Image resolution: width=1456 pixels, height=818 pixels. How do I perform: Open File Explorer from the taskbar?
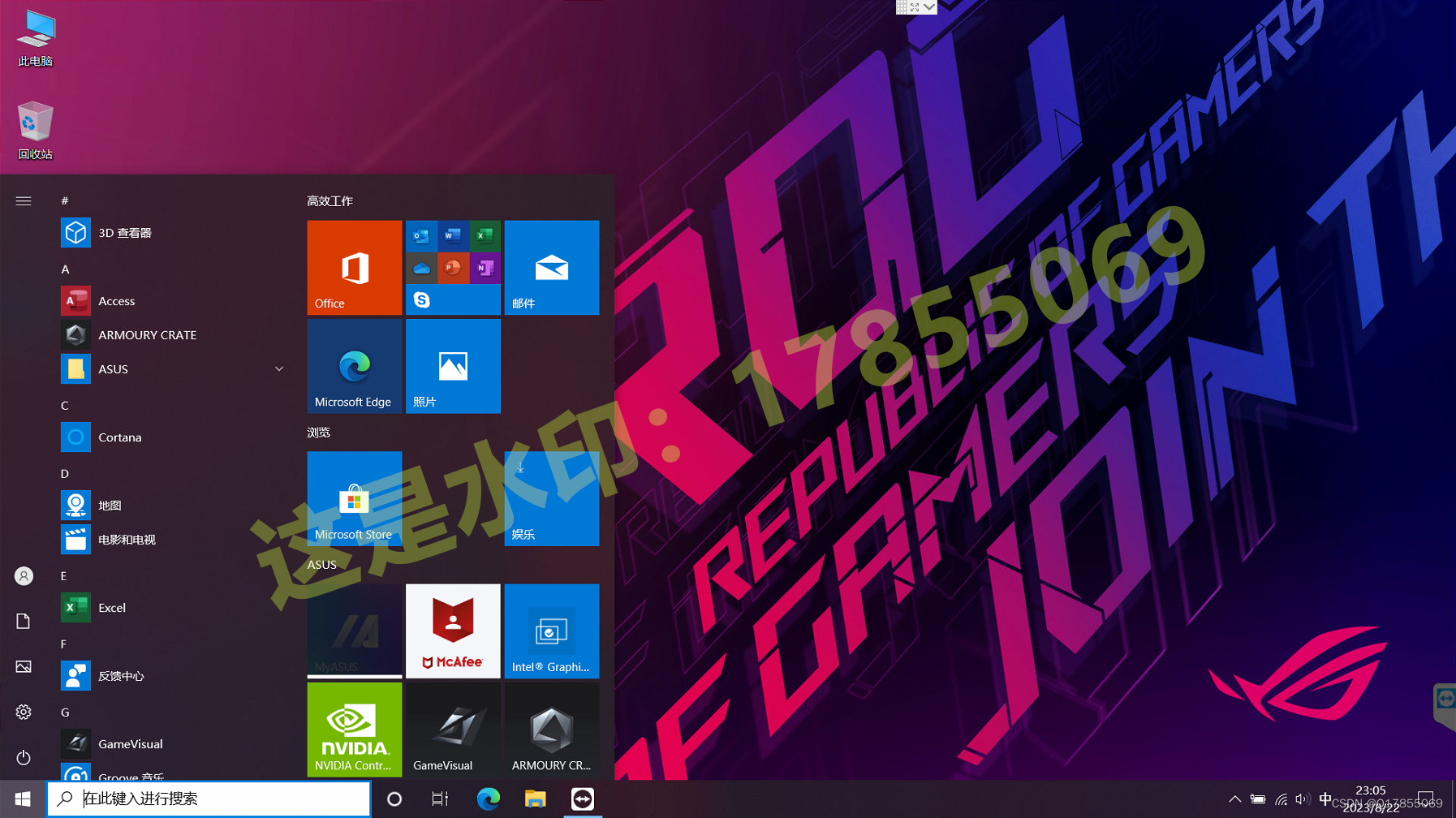[535, 799]
